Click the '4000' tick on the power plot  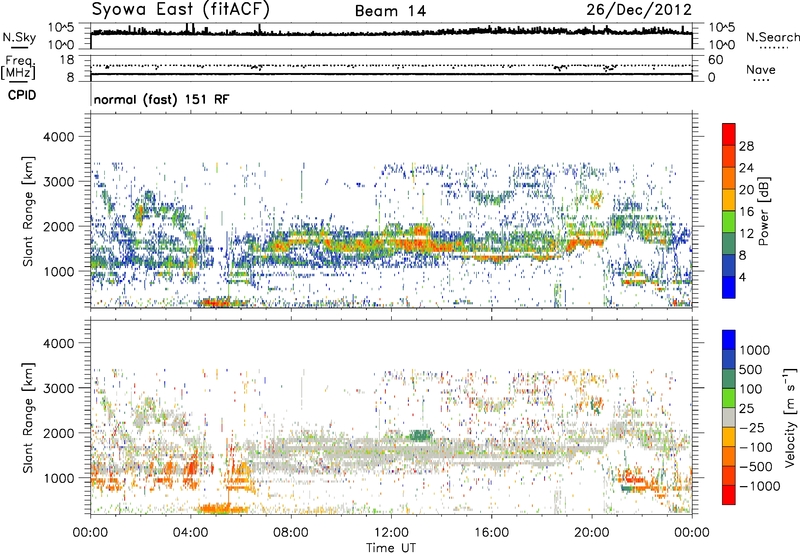[58, 137]
